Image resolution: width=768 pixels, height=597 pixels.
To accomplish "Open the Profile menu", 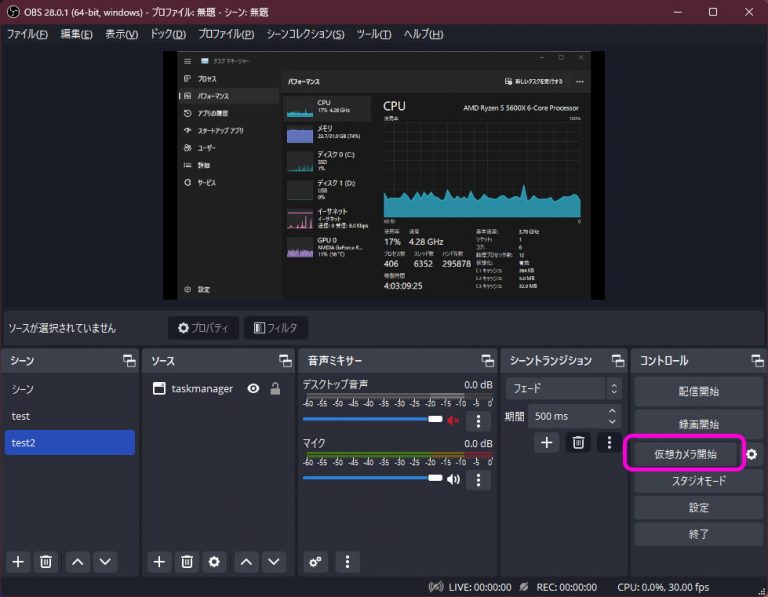I will coord(226,34).
